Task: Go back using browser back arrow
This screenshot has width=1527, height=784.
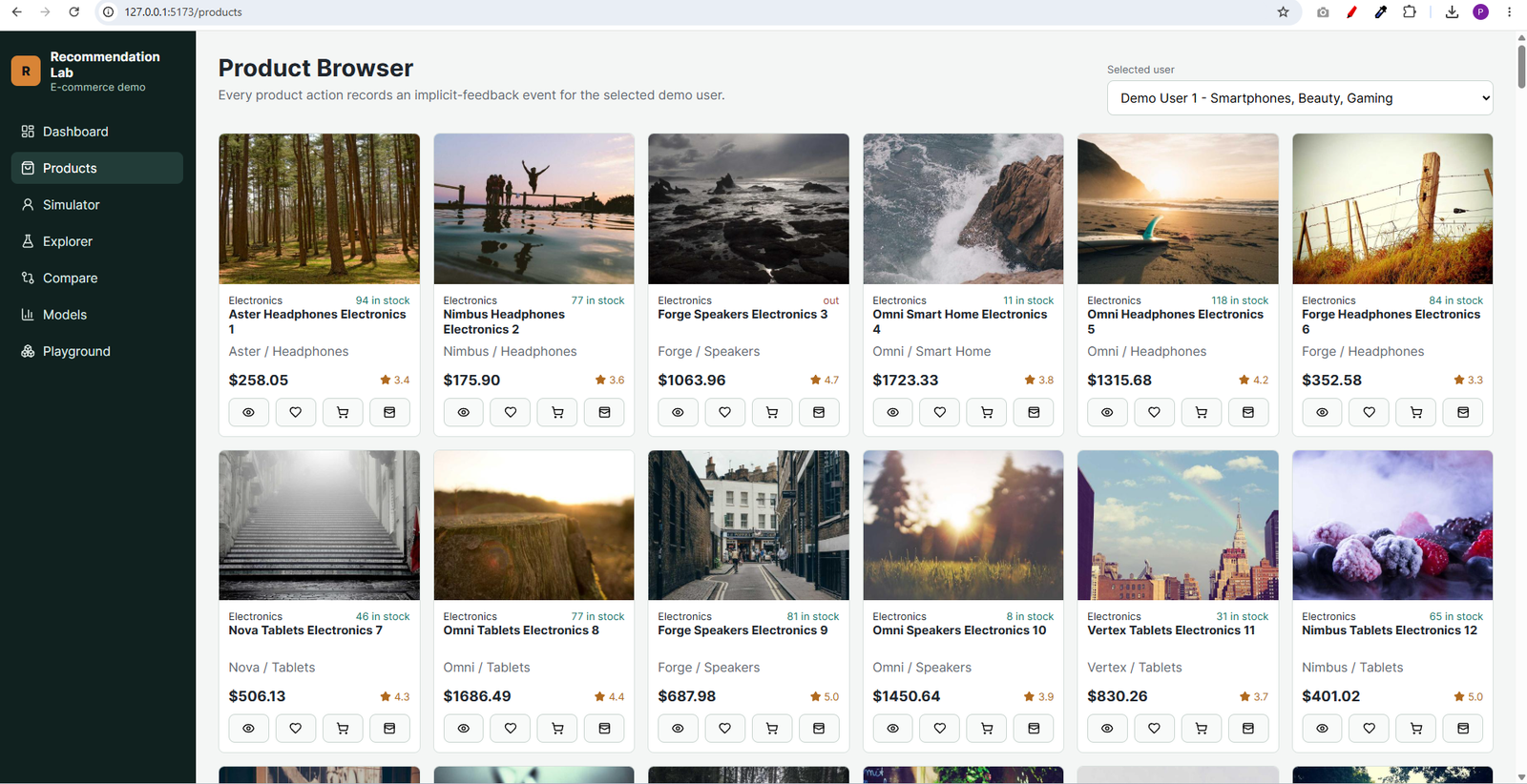Action: (x=16, y=12)
